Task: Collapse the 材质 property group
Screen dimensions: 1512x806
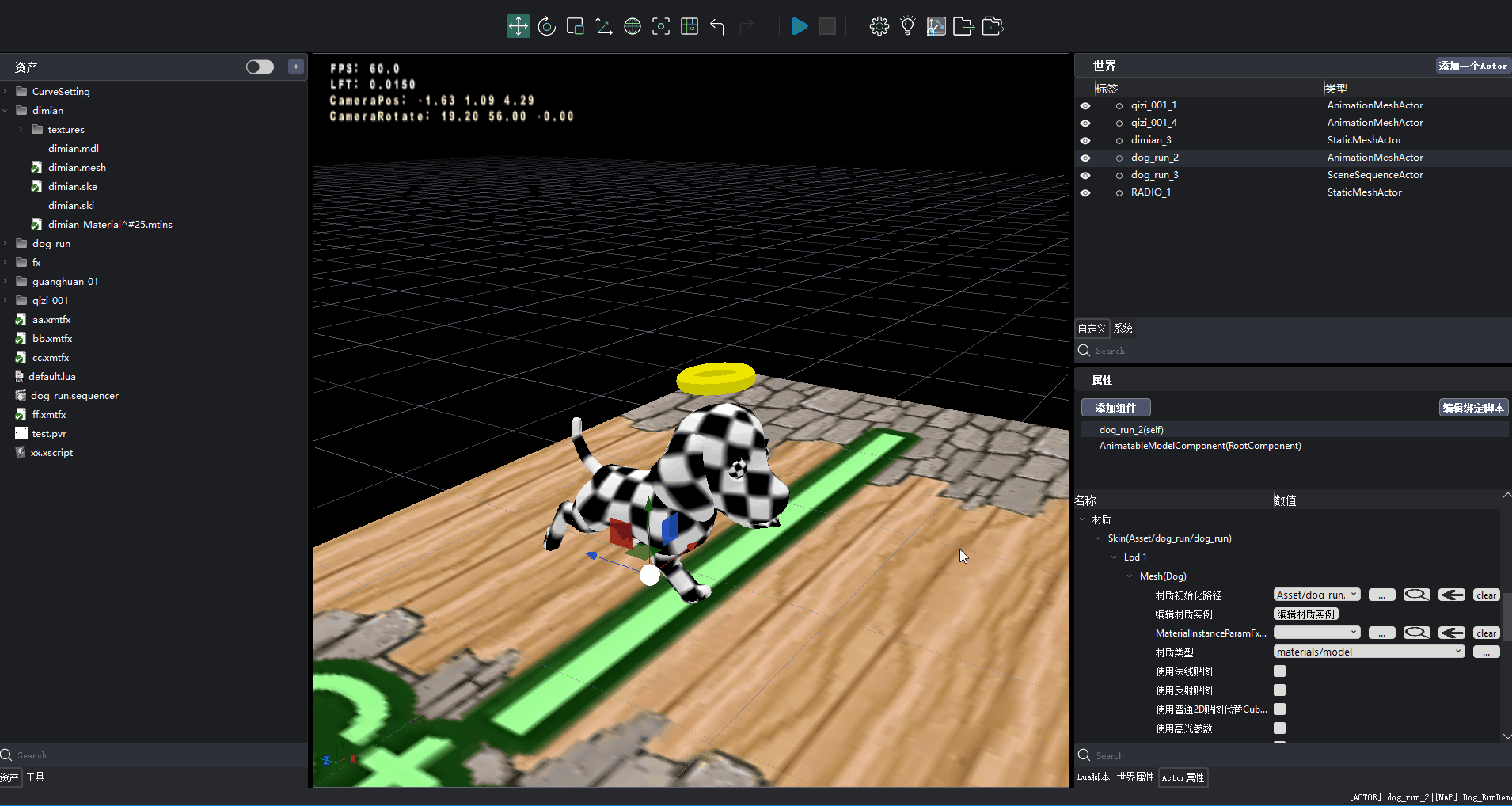Action: [1082, 519]
